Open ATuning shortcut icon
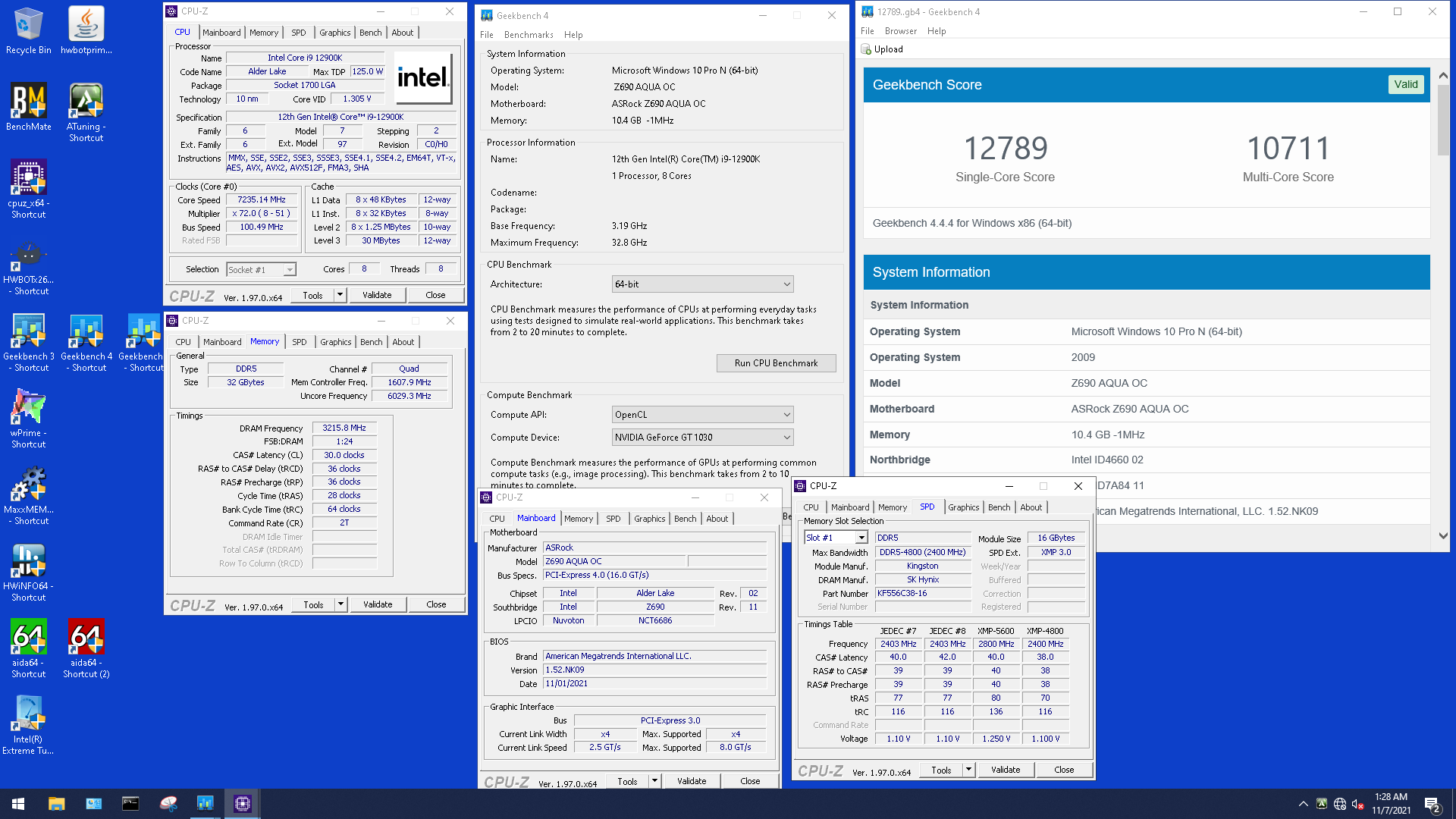The height and width of the screenshot is (819, 1456). pyautogui.click(x=86, y=112)
